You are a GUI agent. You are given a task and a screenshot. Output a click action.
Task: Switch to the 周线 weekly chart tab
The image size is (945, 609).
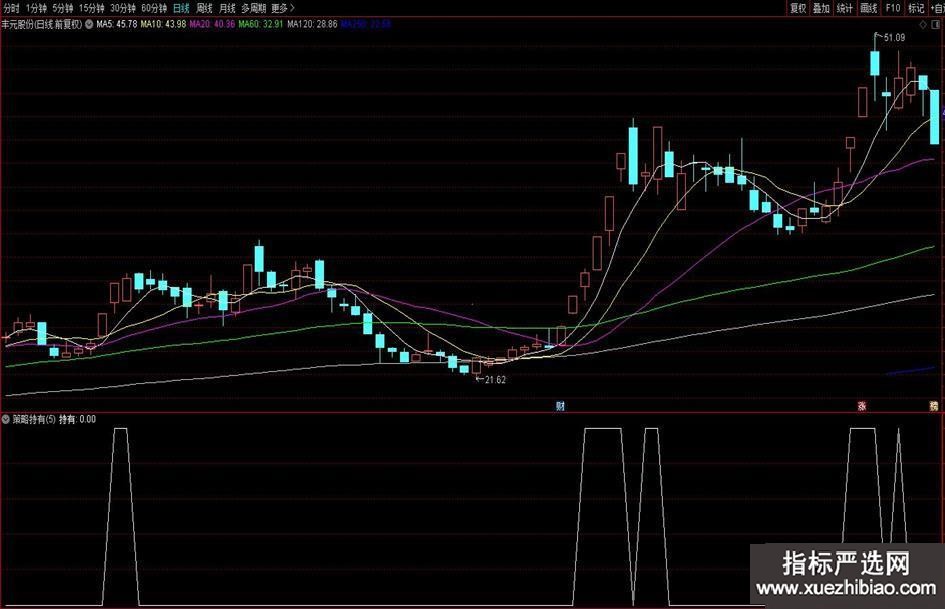click(205, 8)
